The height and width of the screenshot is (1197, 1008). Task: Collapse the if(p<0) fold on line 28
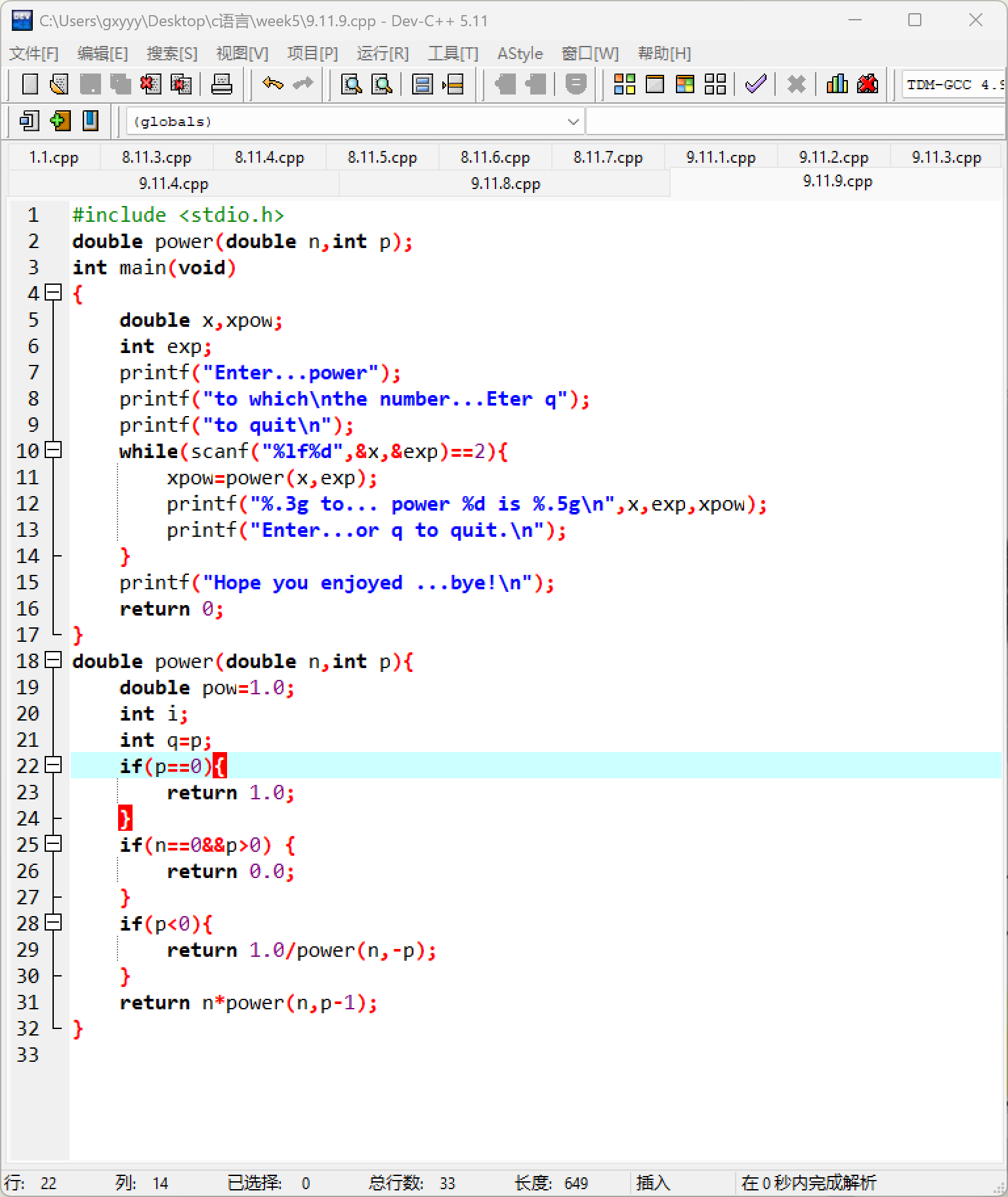[x=53, y=923]
